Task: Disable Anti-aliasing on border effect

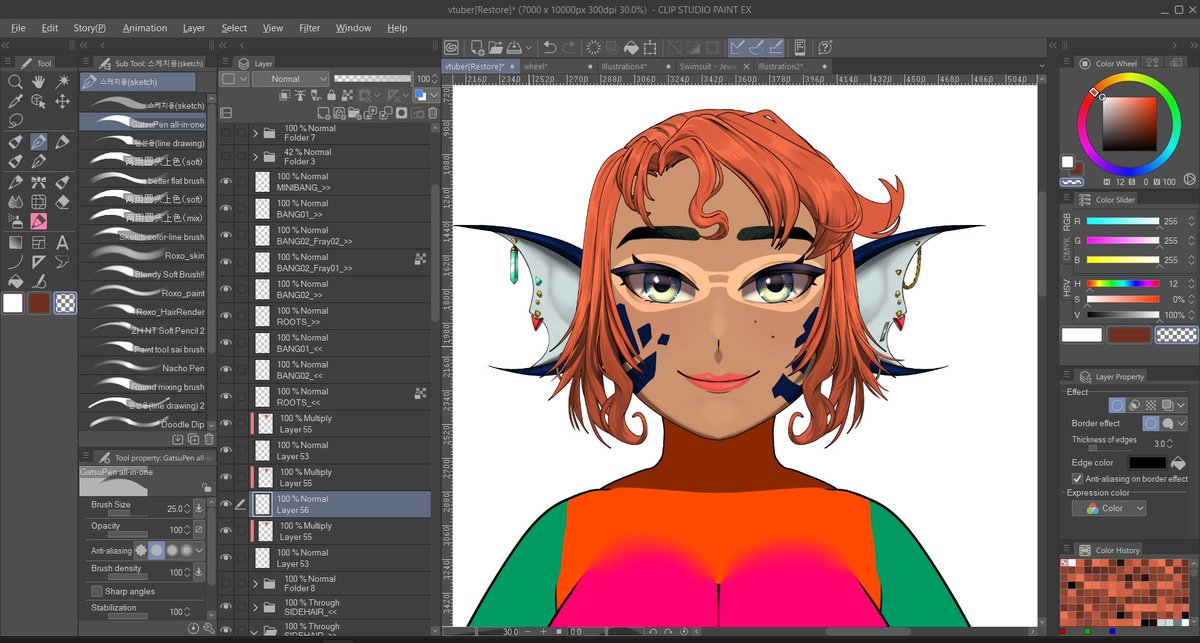Action: [1078, 477]
